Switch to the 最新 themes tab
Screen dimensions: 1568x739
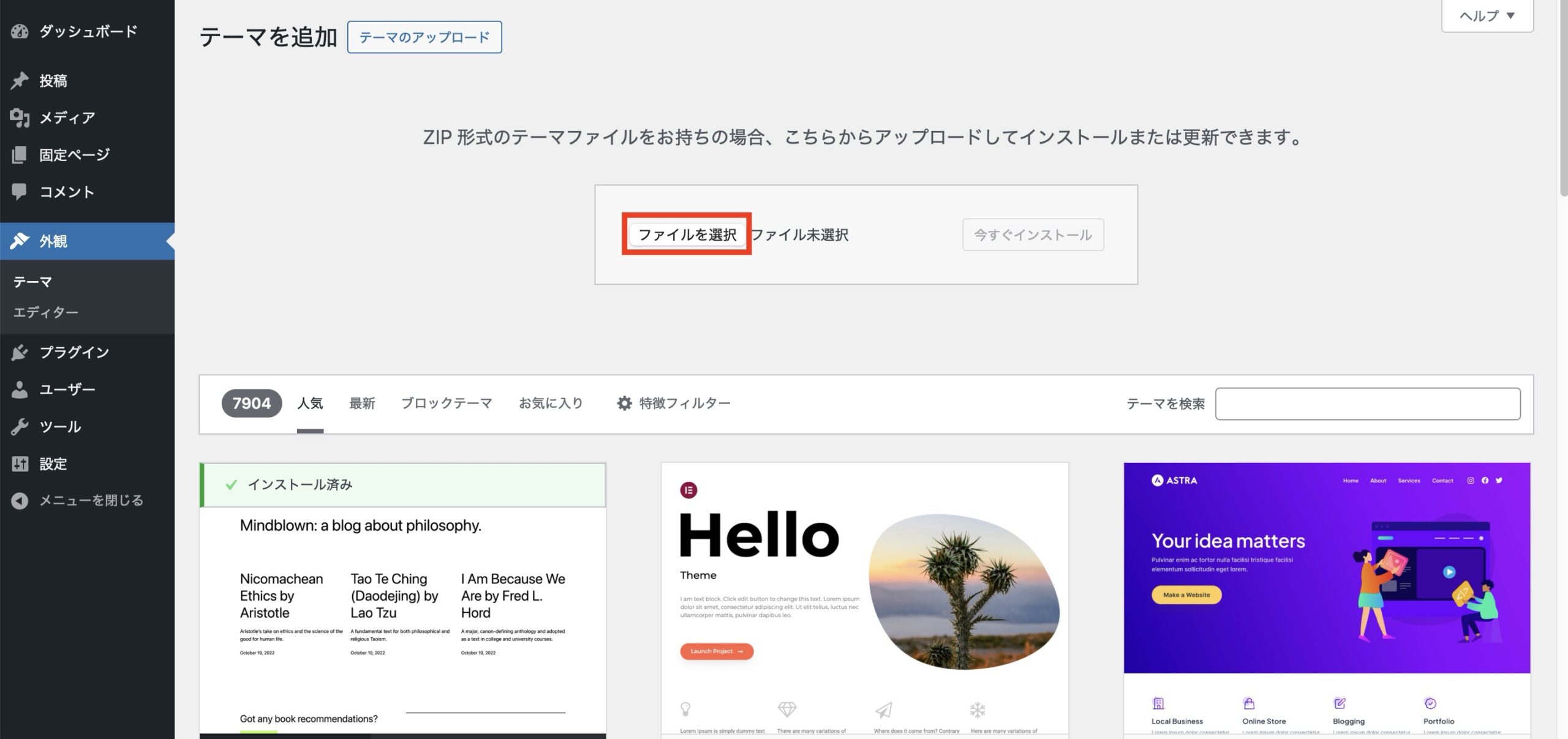pos(362,403)
